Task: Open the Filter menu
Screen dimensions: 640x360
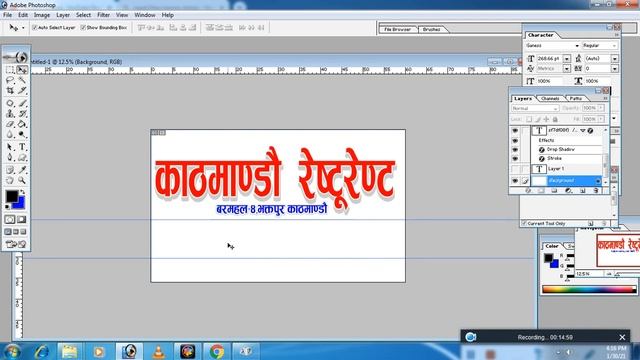Action: point(103,15)
